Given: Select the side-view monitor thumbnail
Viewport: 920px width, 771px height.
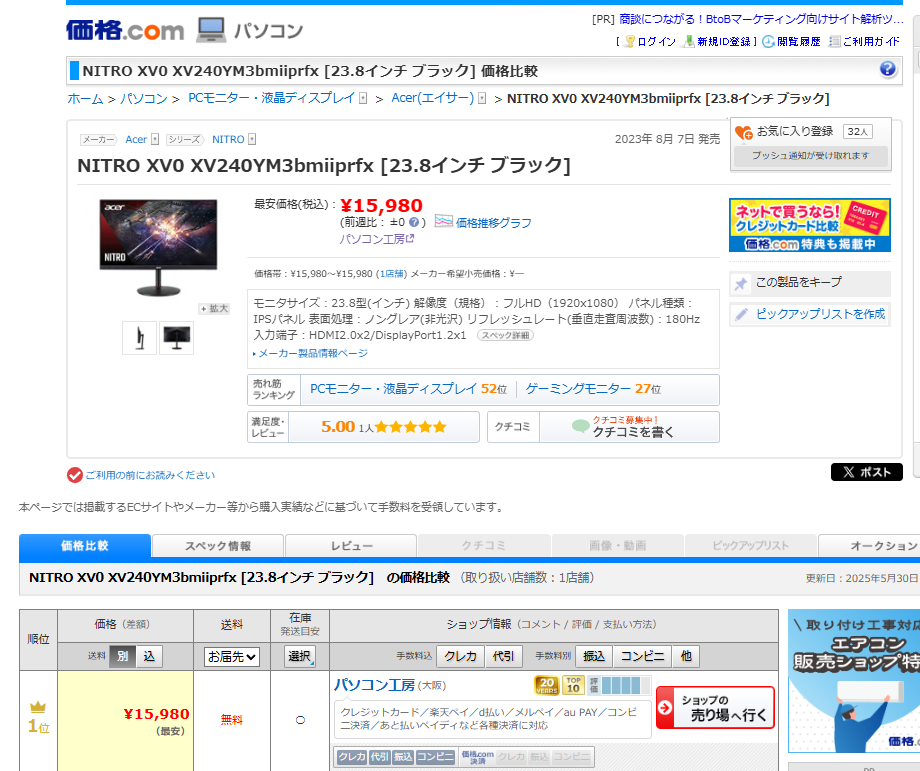Looking at the screenshot, I should (x=139, y=338).
